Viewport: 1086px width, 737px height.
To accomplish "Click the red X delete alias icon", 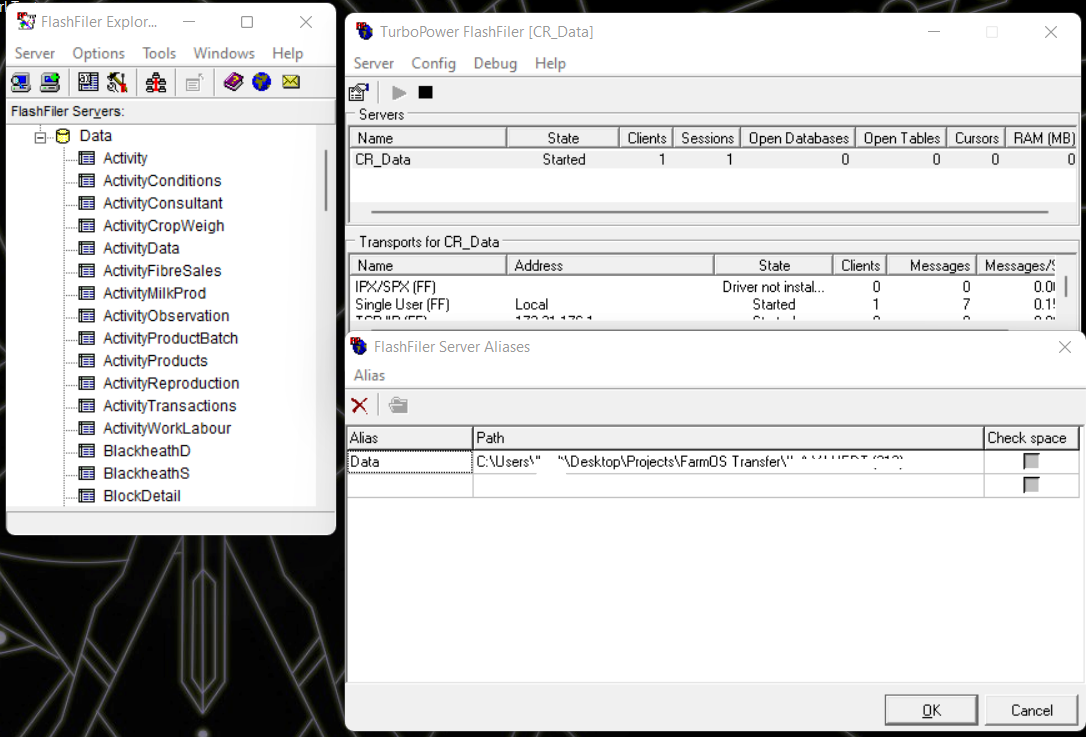I will point(359,405).
